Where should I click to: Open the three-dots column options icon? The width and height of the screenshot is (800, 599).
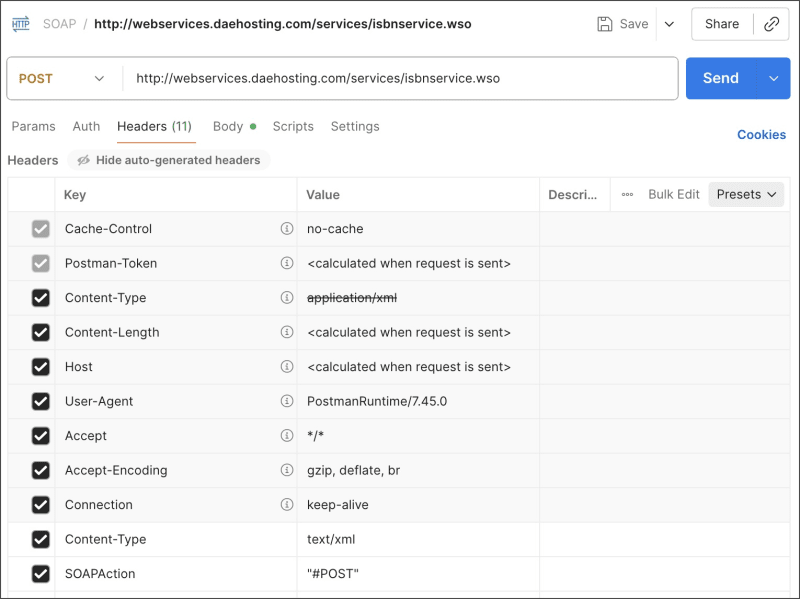[627, 195]
